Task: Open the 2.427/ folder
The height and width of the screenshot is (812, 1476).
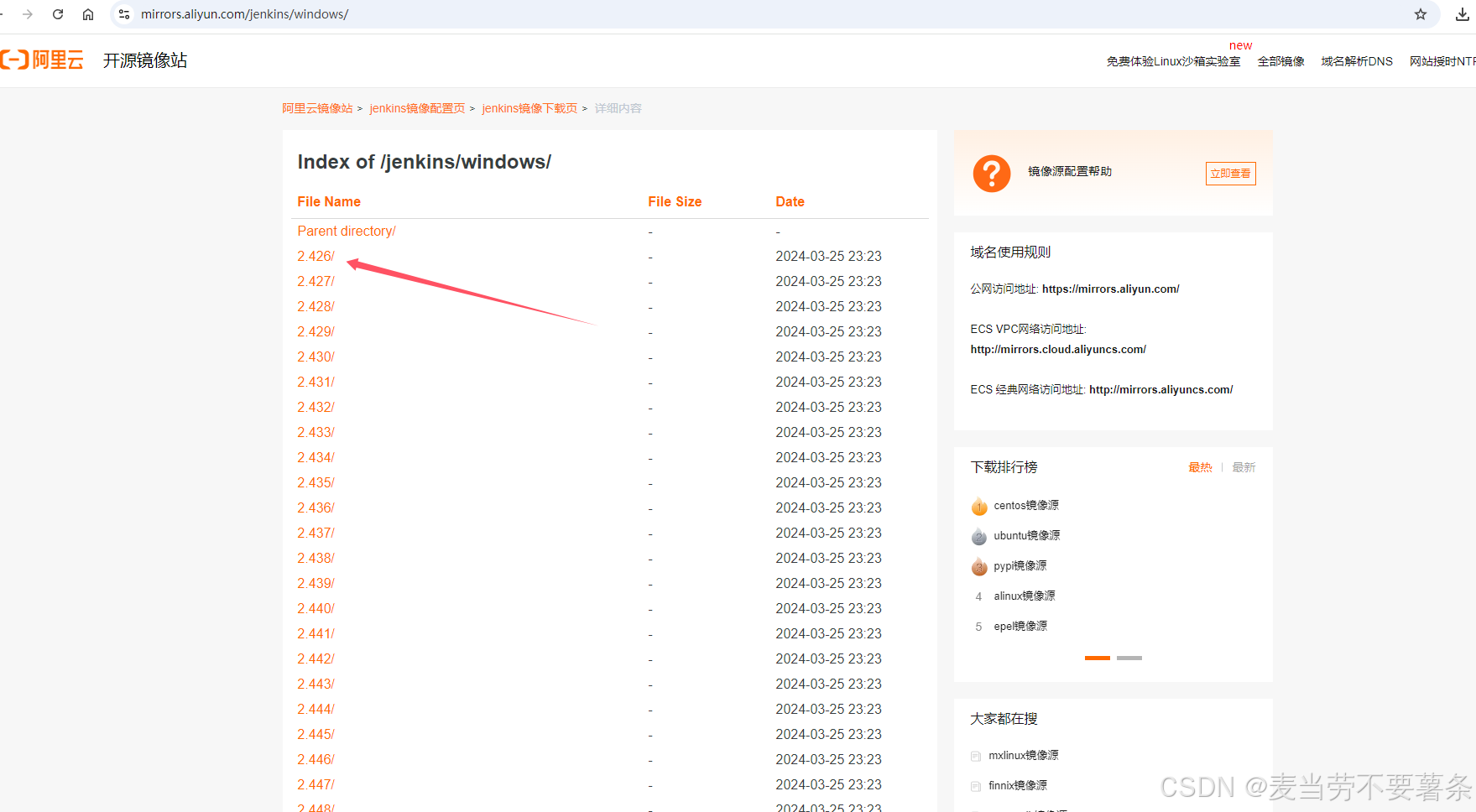Action: pos(316,281)
